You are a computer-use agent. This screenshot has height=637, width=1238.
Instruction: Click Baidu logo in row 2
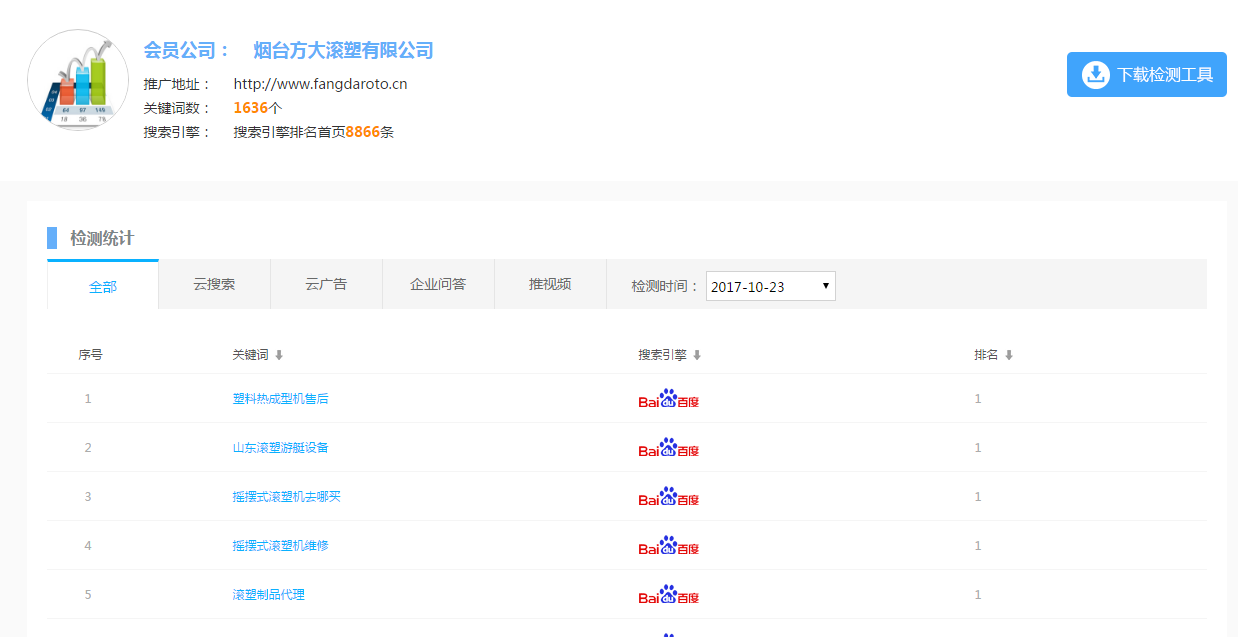pos(669,448)
